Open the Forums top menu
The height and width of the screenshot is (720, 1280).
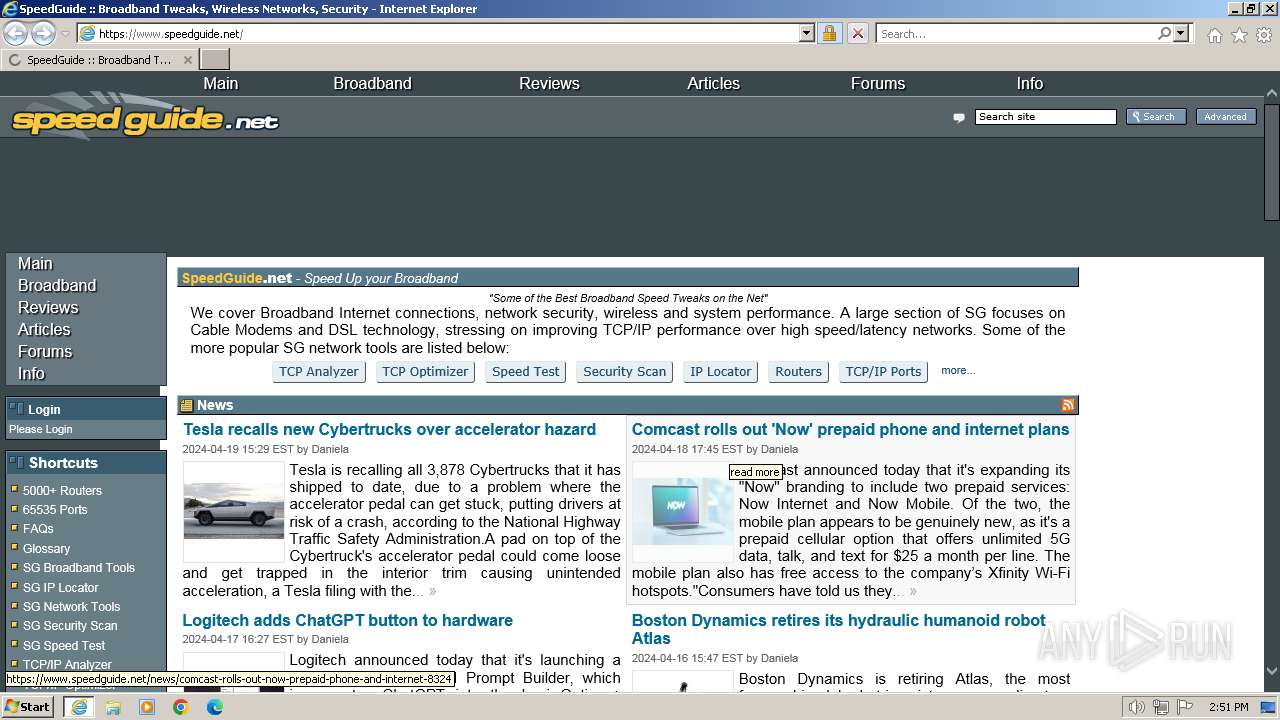(x=878, y=83)
